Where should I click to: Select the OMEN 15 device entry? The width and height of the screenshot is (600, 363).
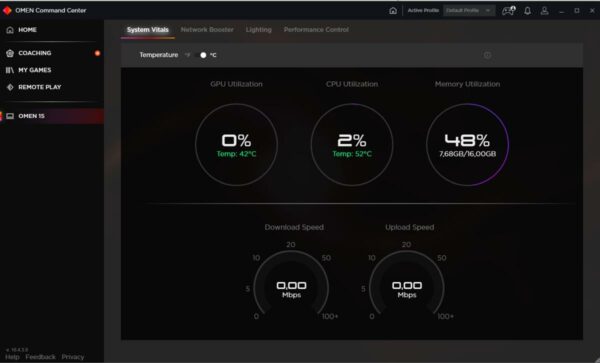pyautogui.click(x=52, y=116)
